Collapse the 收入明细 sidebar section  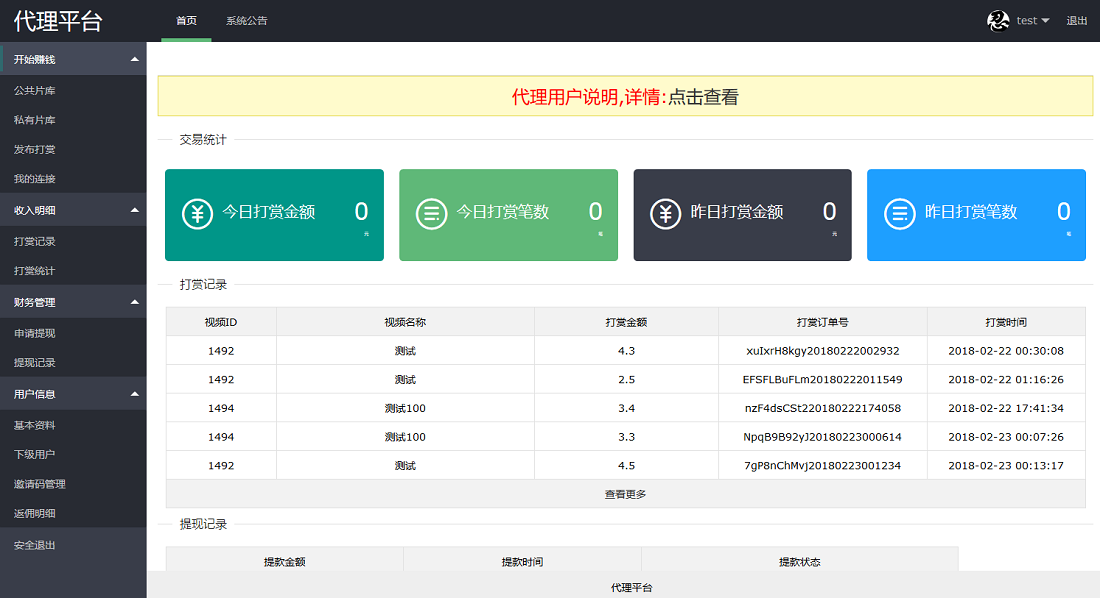(134, 210)
